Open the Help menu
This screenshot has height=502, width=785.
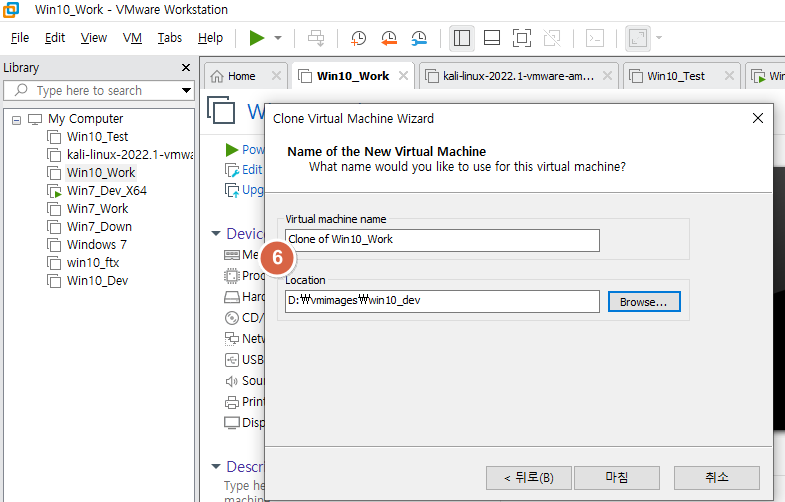pyautogui.click(x=210, y=38)
